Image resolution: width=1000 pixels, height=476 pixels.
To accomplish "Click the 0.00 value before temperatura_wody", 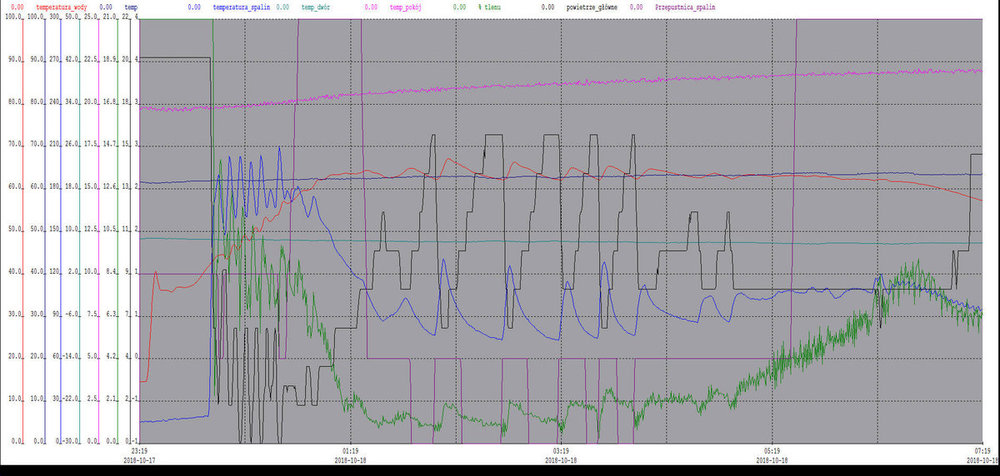I will (x=17, y=6).
